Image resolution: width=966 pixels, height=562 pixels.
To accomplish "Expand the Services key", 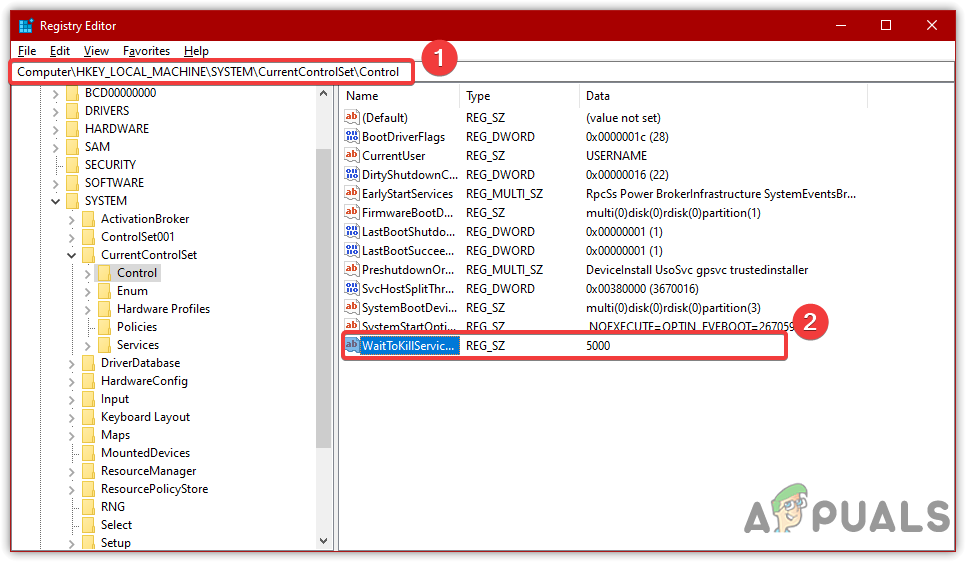I will [87, 346].
